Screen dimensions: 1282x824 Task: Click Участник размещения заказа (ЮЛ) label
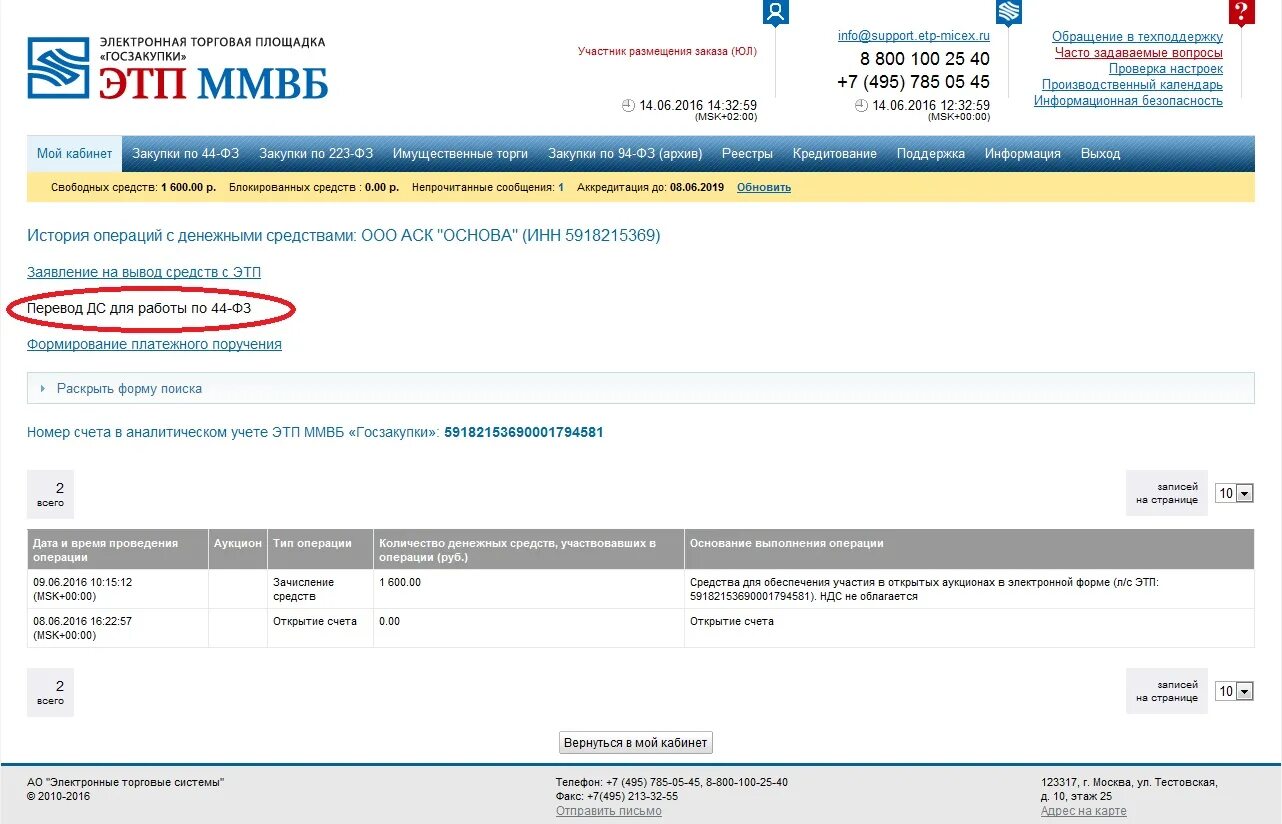click(667, 51)
